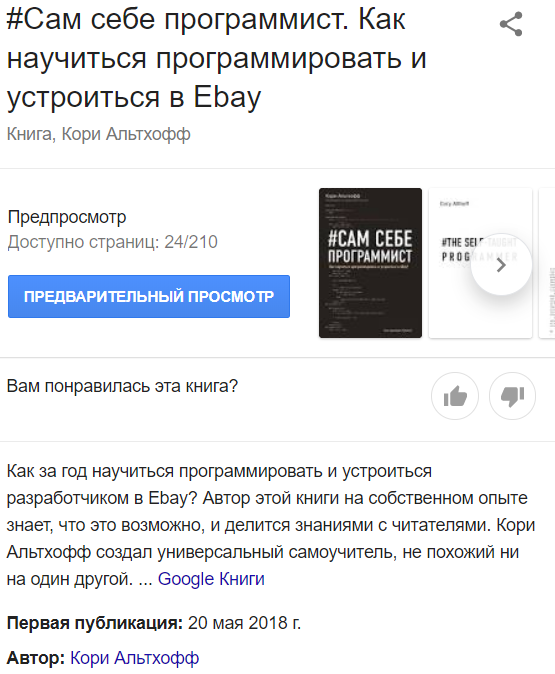Click the Автор: label
The image size is (555, 674).
[36, 658]
